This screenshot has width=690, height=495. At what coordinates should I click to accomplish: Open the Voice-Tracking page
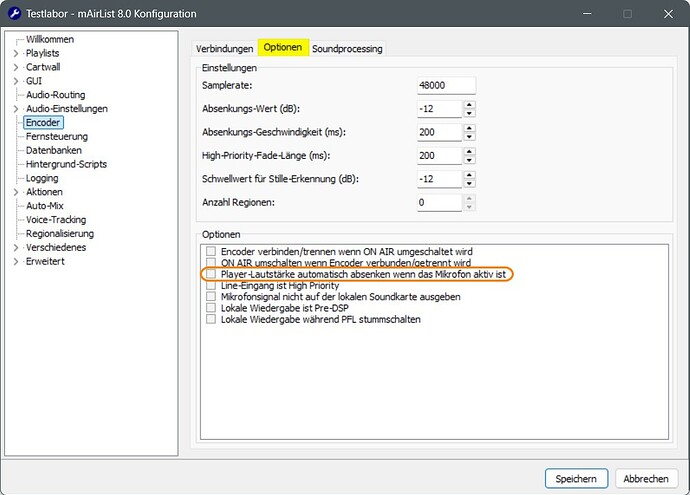coord(56,220)
